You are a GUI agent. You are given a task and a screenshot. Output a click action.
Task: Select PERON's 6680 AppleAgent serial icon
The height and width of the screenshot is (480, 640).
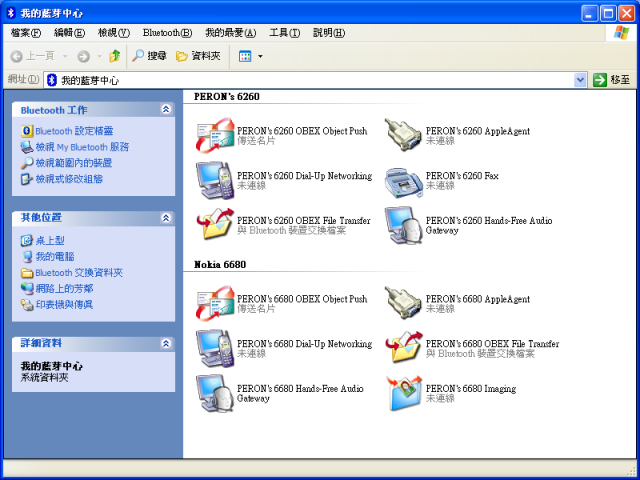click(x=403, y=303)
